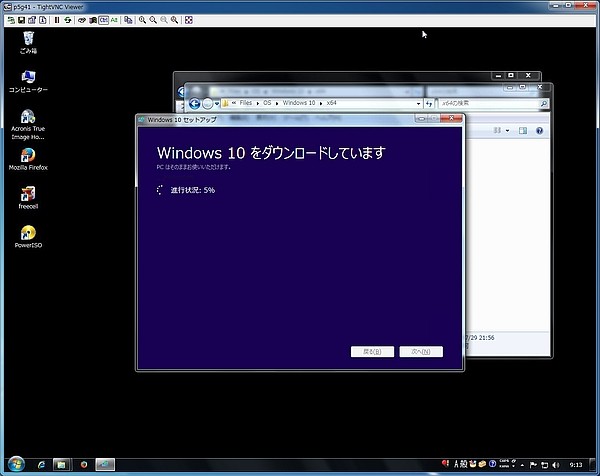Click the search magnifier icon in Explorer
The width and height of the screenshot is (600, 476).
[543, 103]
